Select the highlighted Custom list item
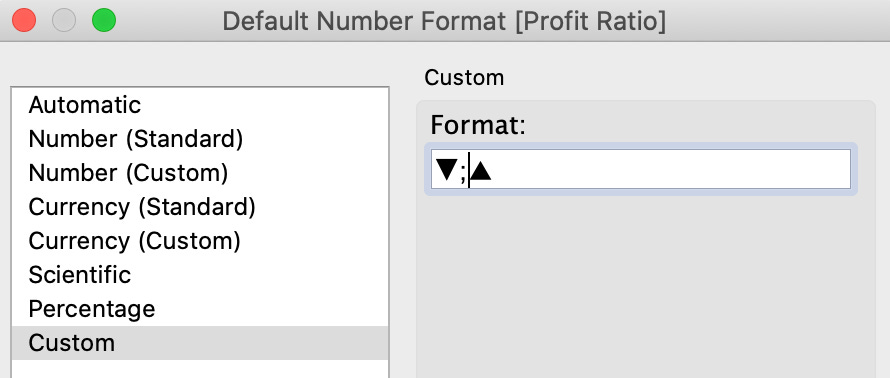The image size is (890, 378). pyautogui.click(x=200, y=343)
